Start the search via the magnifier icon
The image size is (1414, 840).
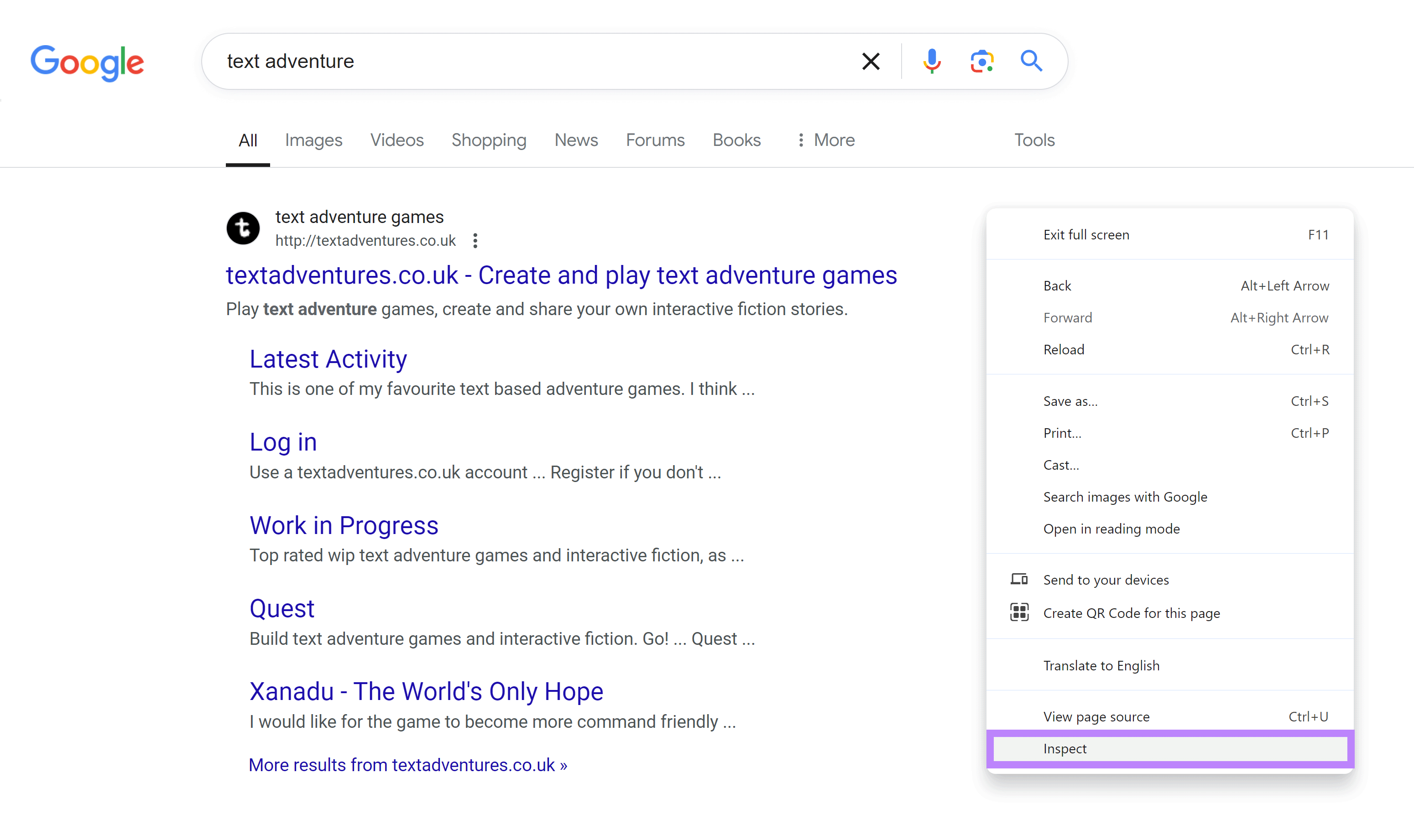click(x=1031, y=61)
